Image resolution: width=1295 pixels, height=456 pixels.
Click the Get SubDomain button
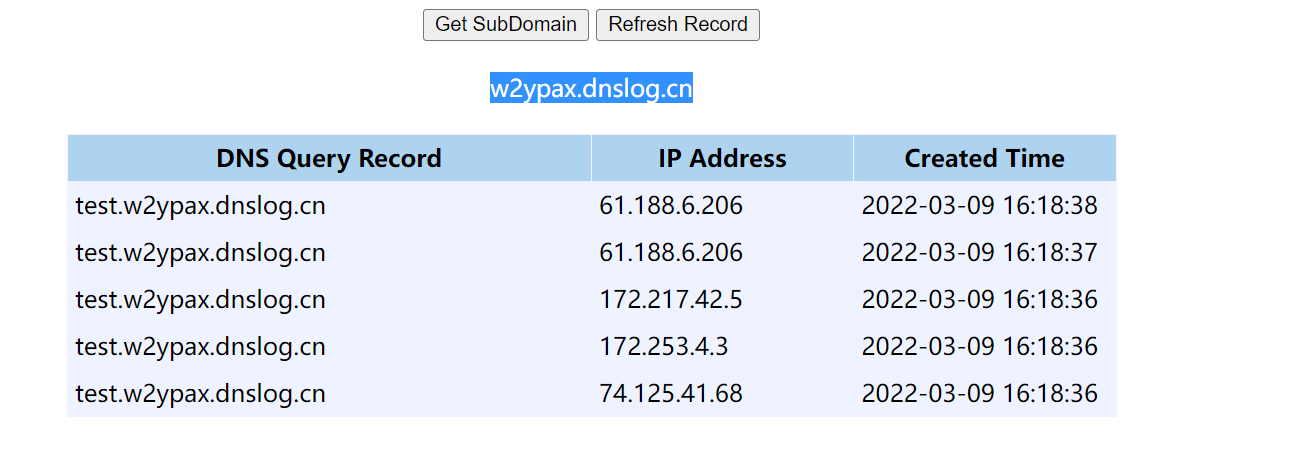(x=506, y=25)
